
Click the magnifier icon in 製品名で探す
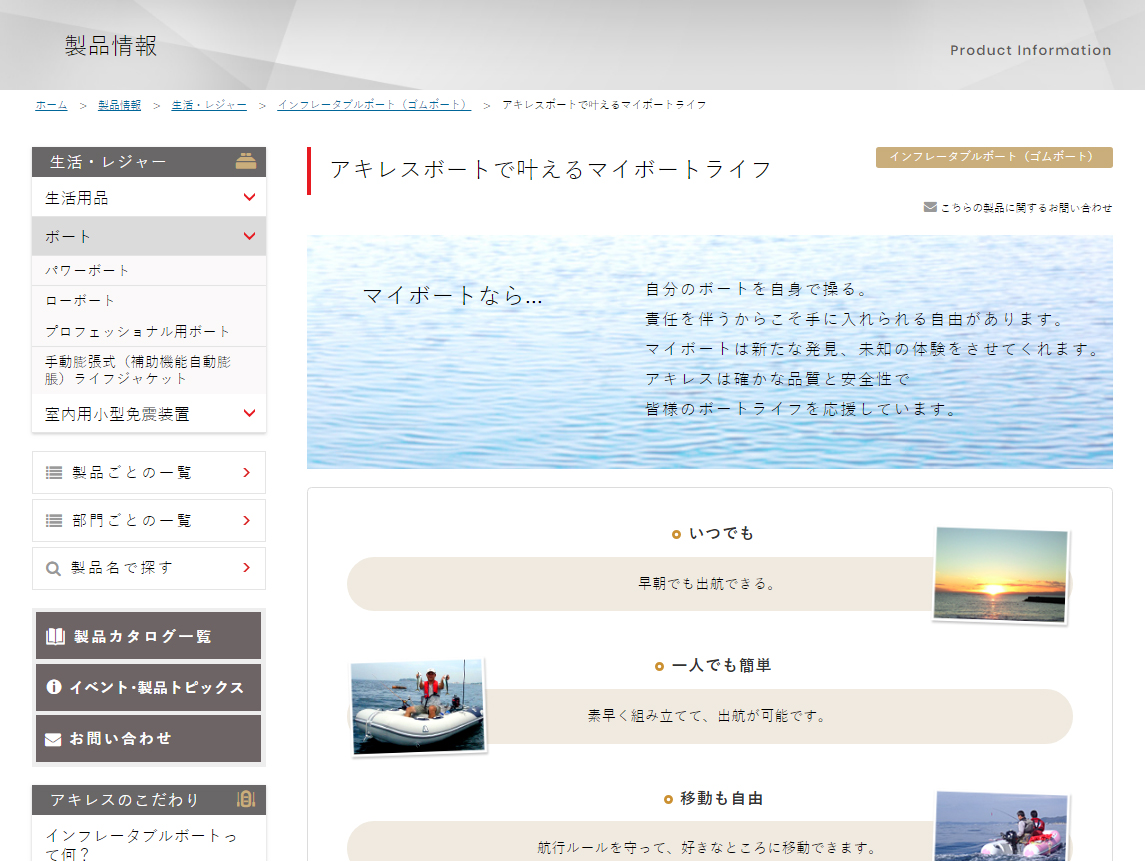tap(53, 568)
